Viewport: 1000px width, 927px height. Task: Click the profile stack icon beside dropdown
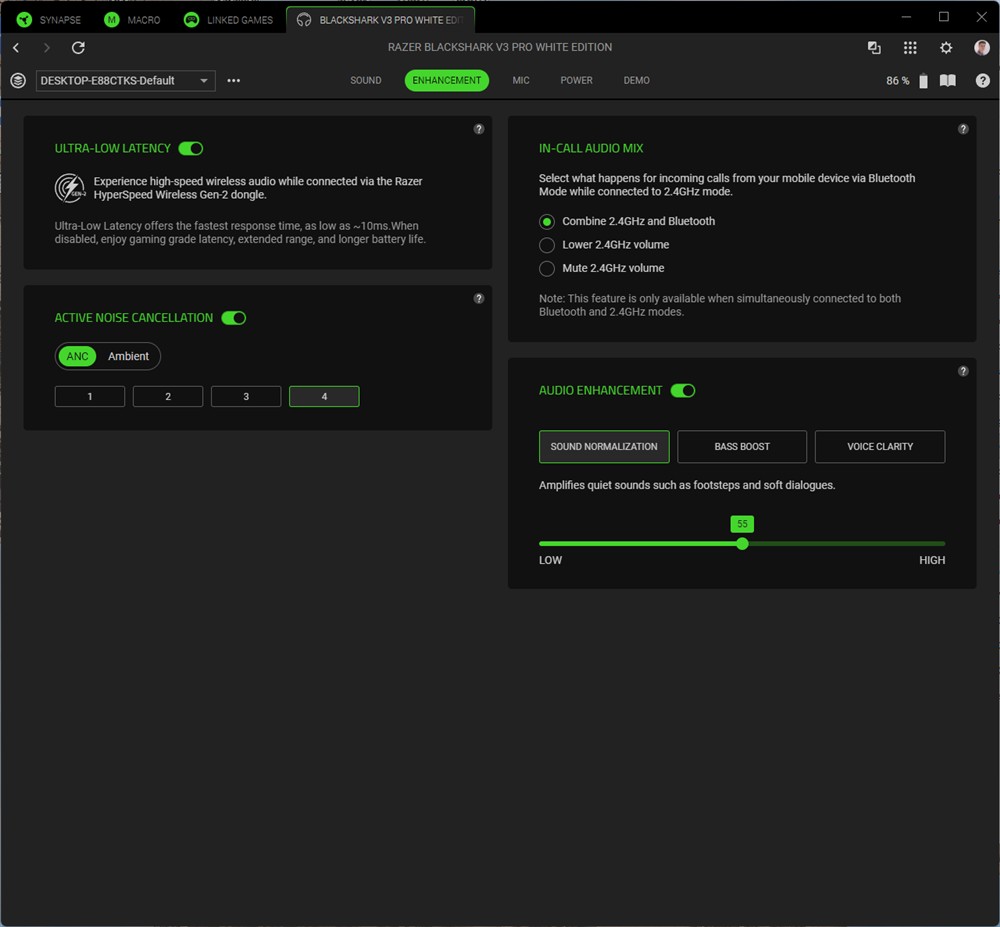18,81
